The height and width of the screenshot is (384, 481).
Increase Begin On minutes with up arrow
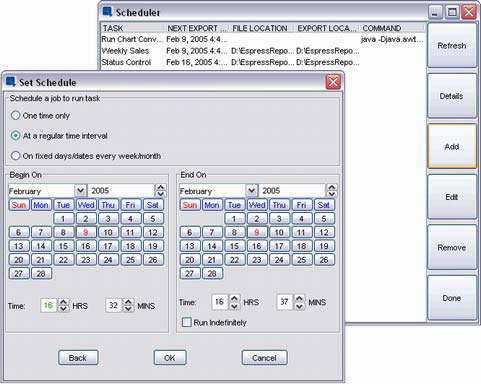pos(128,302)
